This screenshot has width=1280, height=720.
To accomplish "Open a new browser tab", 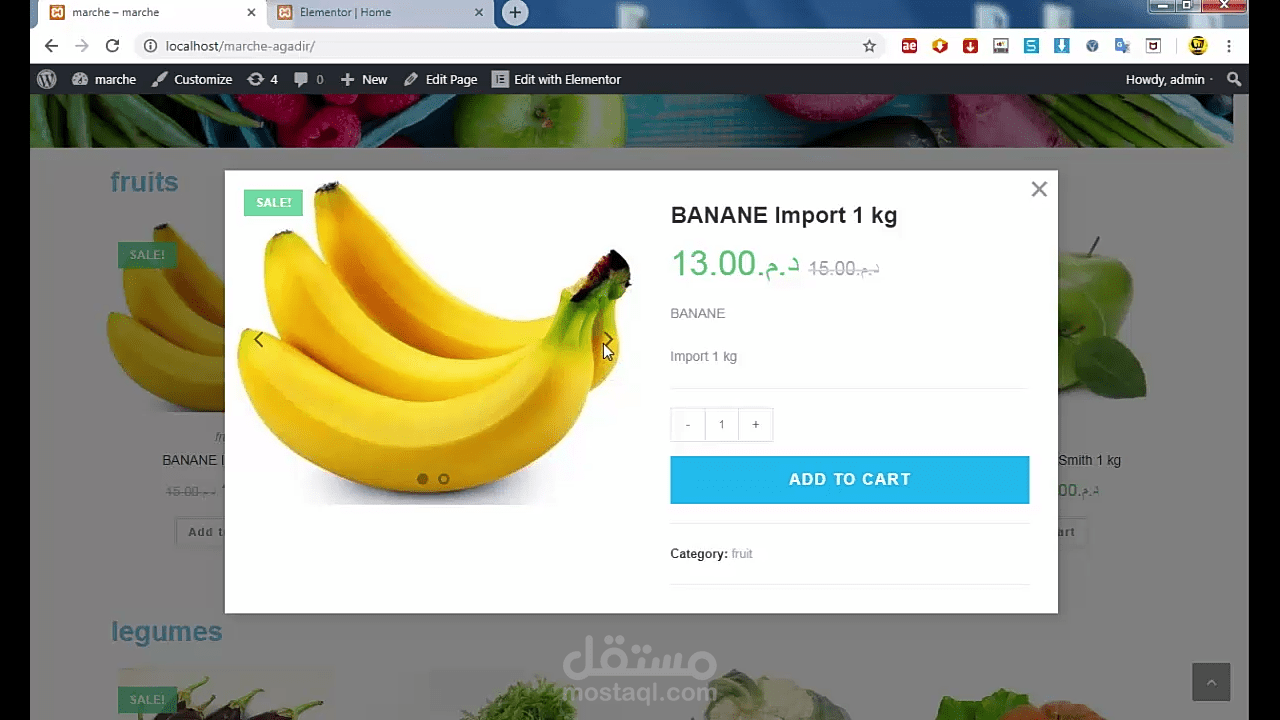I will [x=514, y=13].
